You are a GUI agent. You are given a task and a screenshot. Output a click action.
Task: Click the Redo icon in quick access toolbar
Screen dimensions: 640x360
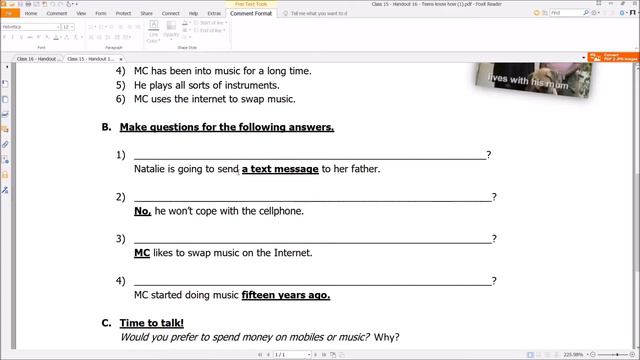point(60,4)
